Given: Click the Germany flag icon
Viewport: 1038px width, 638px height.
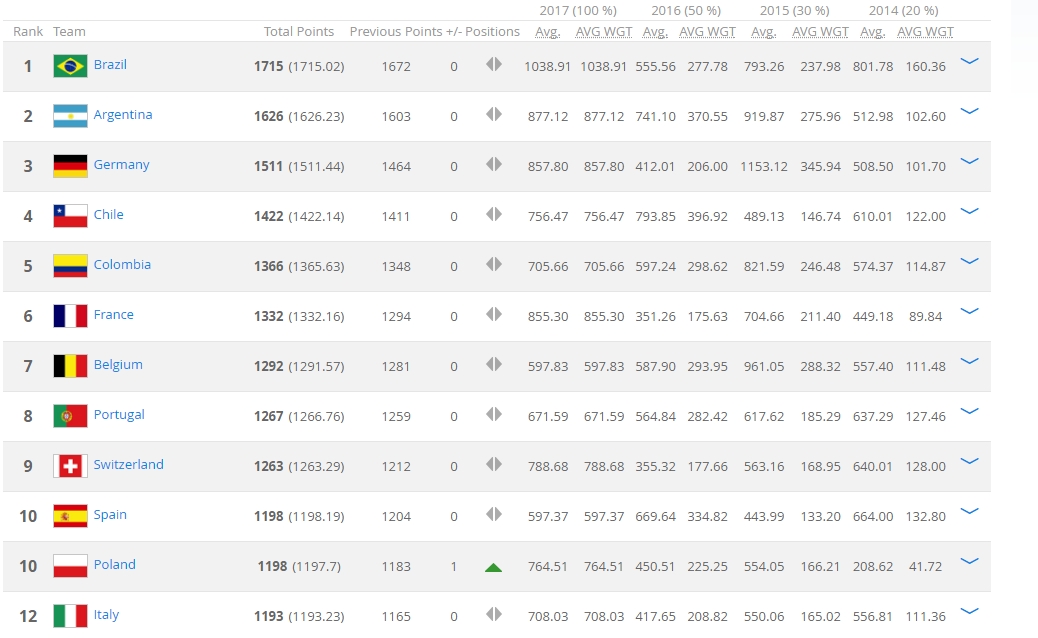Looking at the screenshot, I should click(x=70, y=166).
